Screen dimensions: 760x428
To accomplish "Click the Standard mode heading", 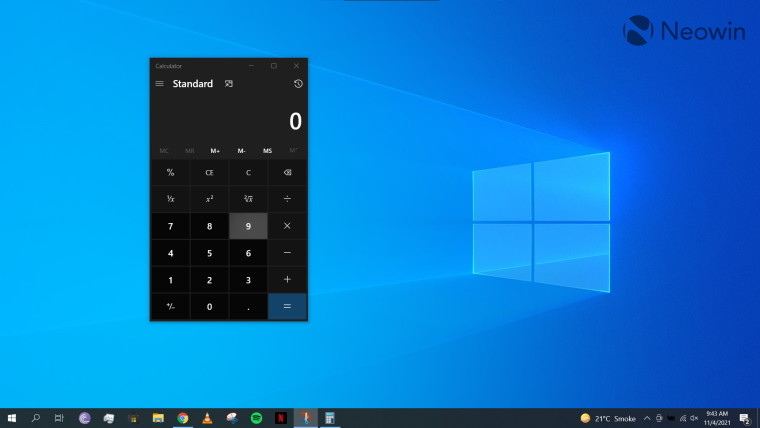I will 192,84.
